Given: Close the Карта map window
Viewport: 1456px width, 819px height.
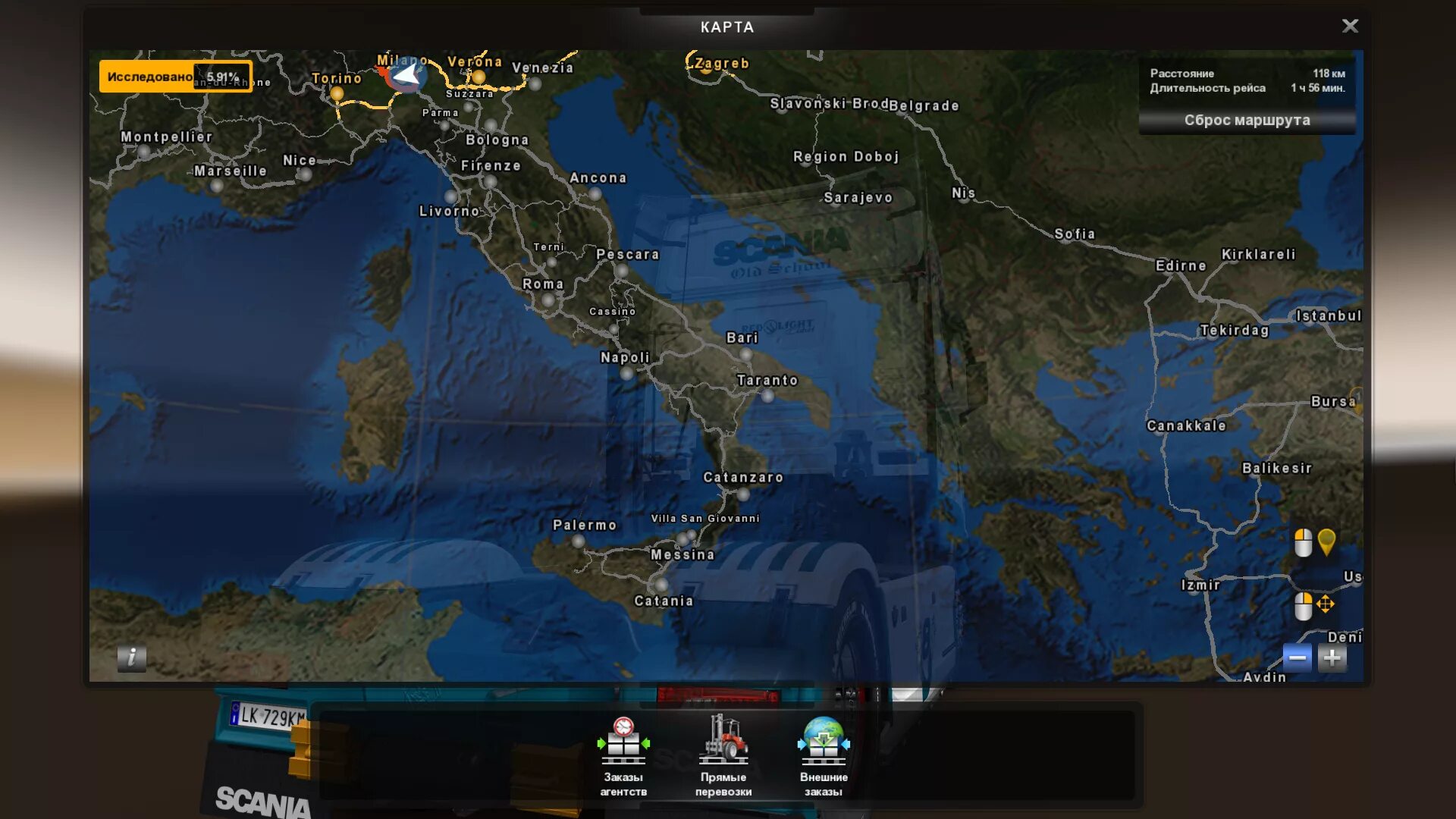Looking at the screenshot, I should click(x=1350, y=27).
